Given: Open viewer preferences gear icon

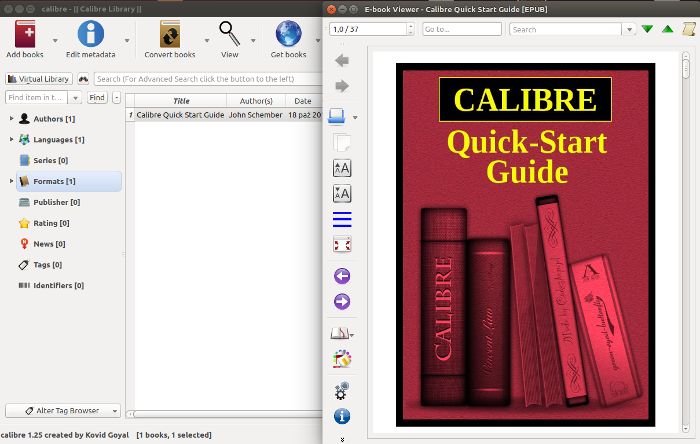Looking at the screenshot, I should [342, 391].
